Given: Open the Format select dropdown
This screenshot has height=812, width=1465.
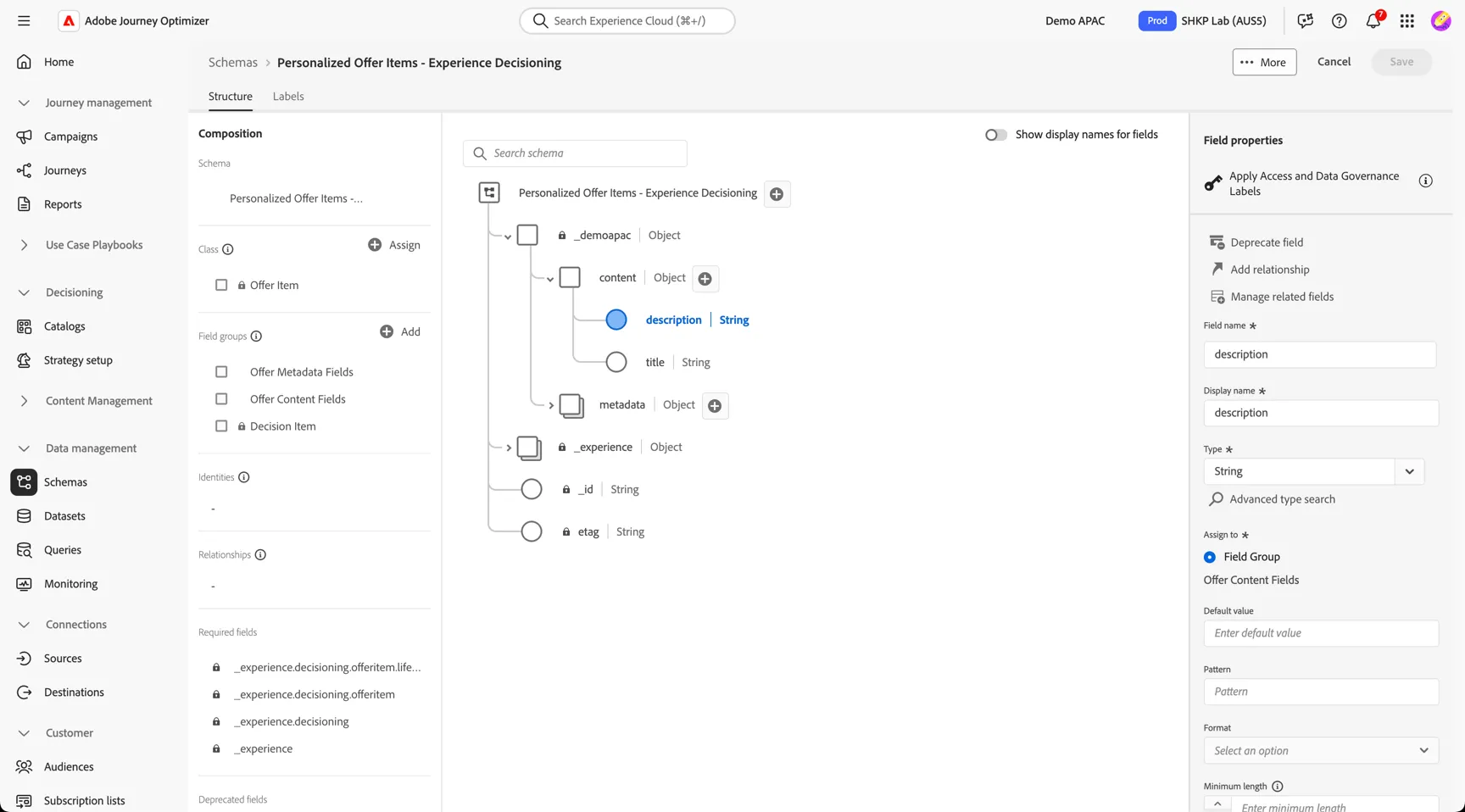Looking at the screenshot, I should [1321, 750].
